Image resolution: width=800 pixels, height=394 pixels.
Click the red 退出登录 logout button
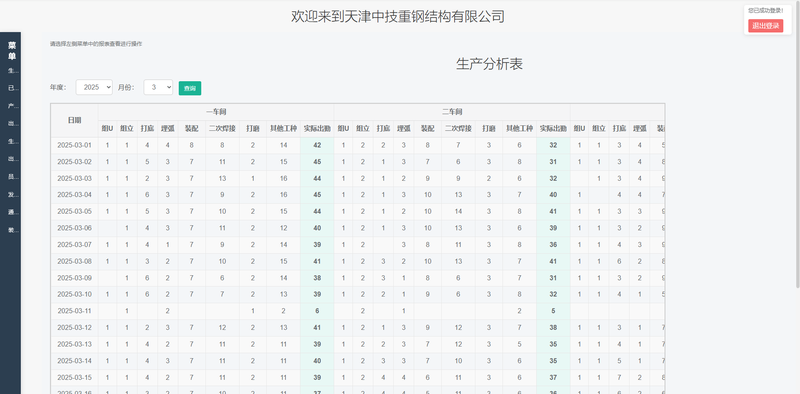(765, 26)
